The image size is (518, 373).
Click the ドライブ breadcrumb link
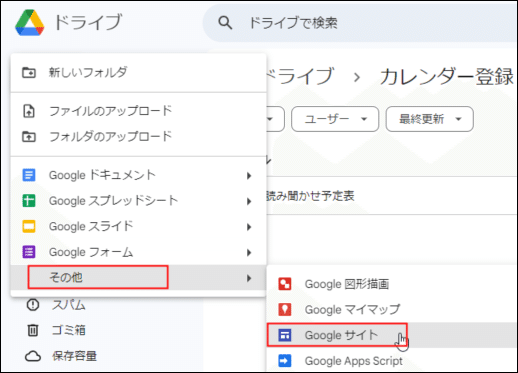(x=300, y=76)
